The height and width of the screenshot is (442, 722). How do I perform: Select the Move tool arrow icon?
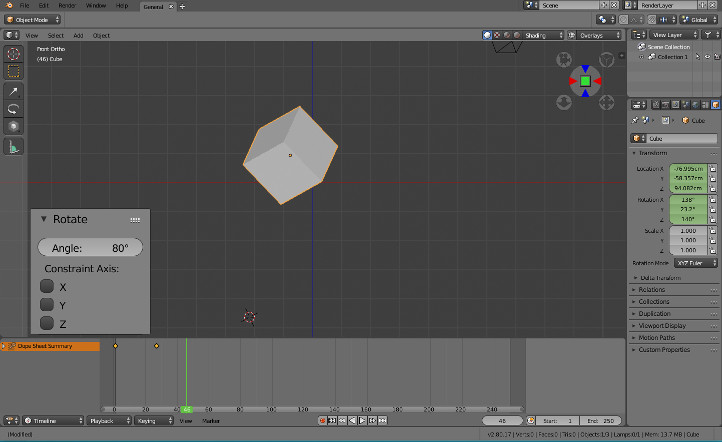pos(13,92)
